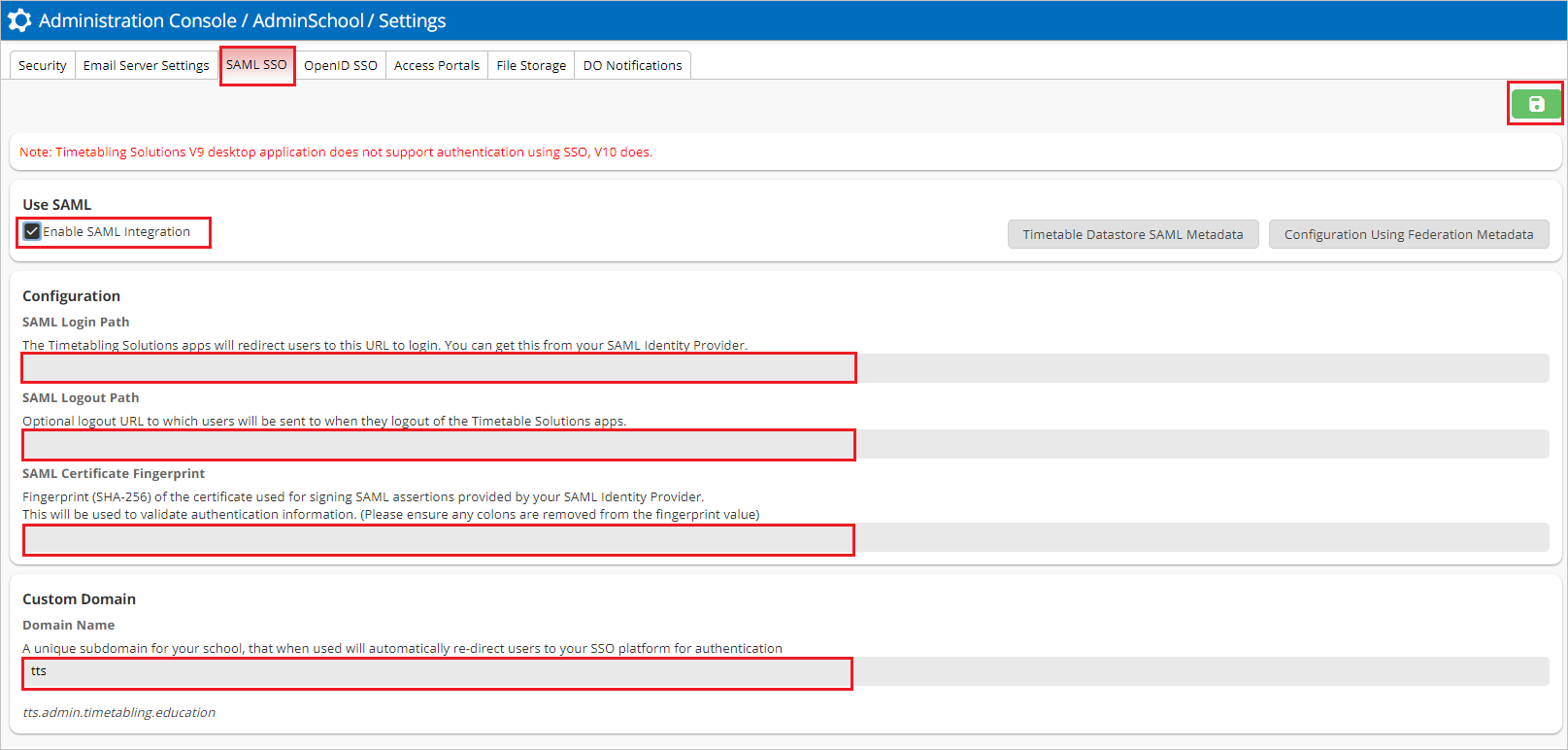
Task: Select the SAML SSO tab
Action: [x=256, y=65]
